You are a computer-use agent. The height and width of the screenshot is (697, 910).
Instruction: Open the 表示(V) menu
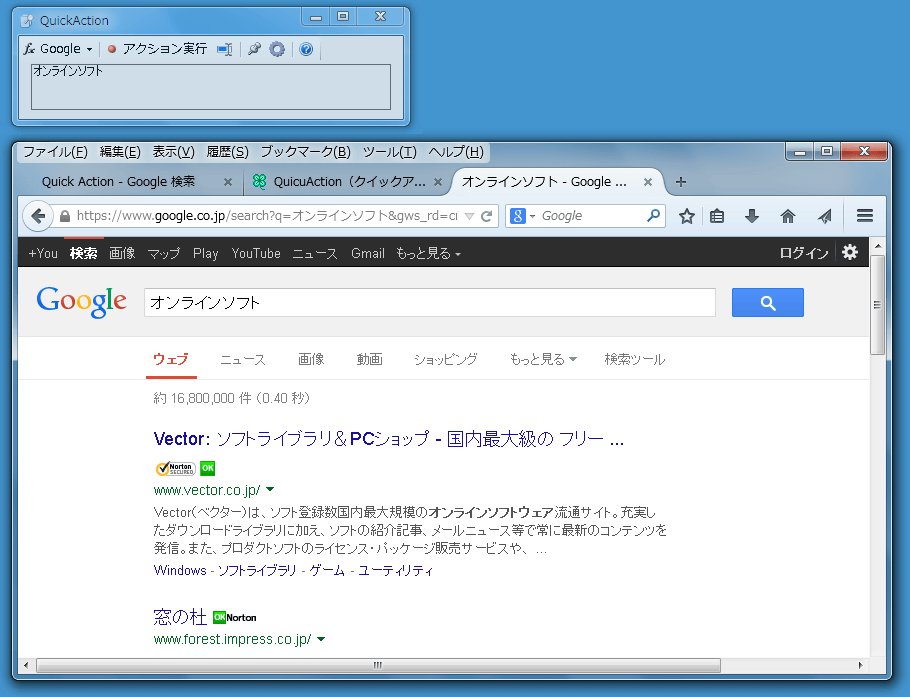174,152
